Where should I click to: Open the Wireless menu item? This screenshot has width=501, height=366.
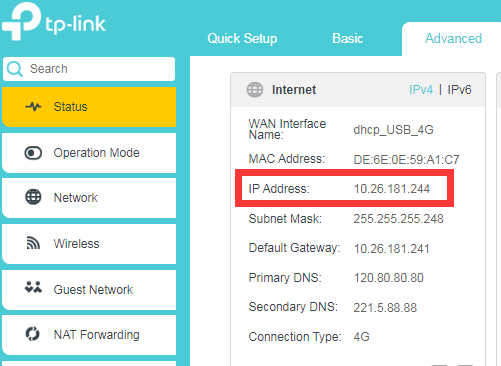(x=89, y=244)
